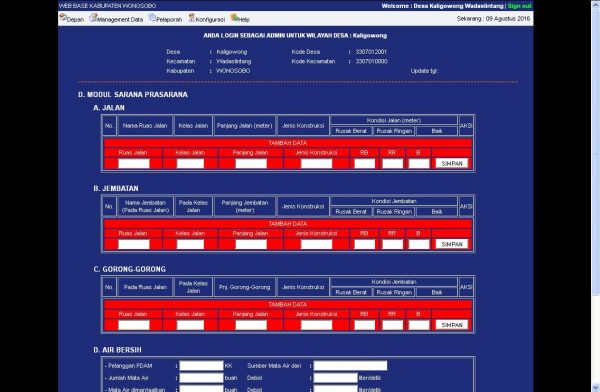The height and width of the screenshot is (392, 600).
Task: Focus the Jumlah Mata Air input field
Action: [201, 378]
